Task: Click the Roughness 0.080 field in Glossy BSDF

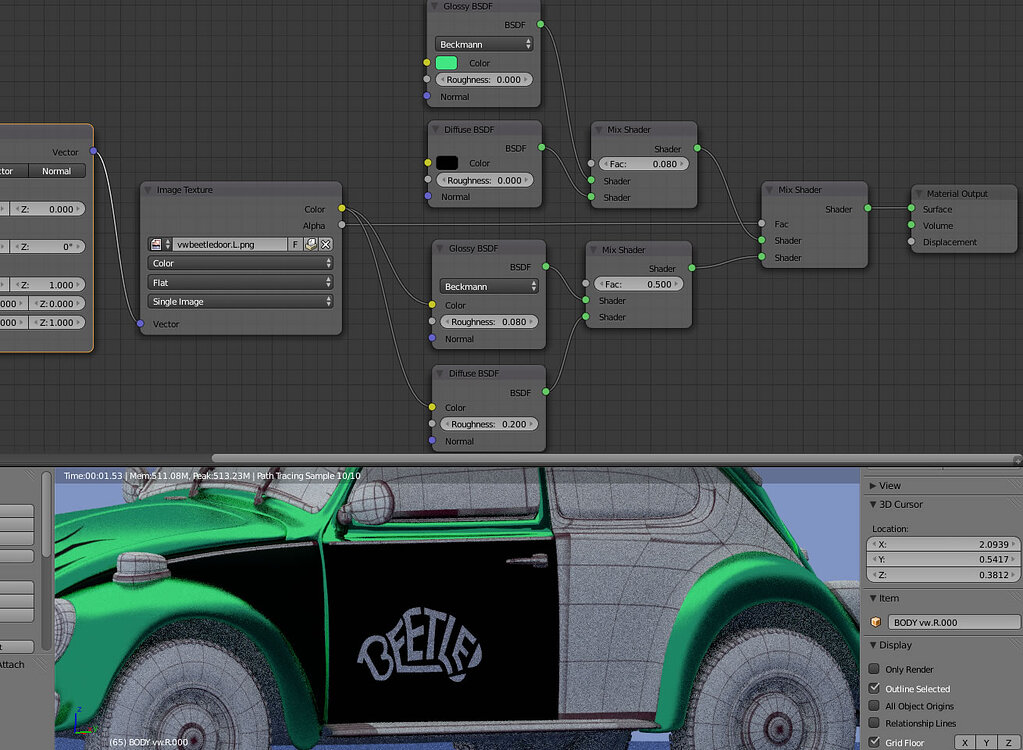Action: [x=489, y=322]
